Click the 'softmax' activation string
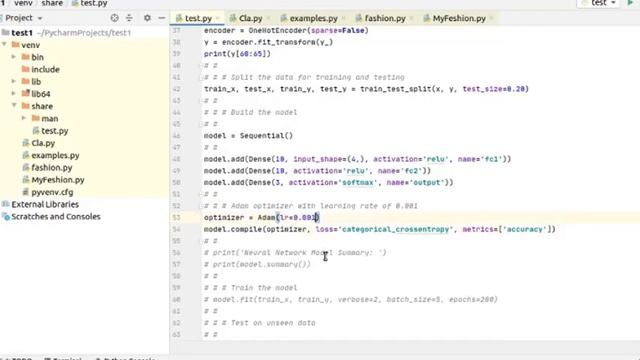This screenshot has height=360, width=640. 358,182
